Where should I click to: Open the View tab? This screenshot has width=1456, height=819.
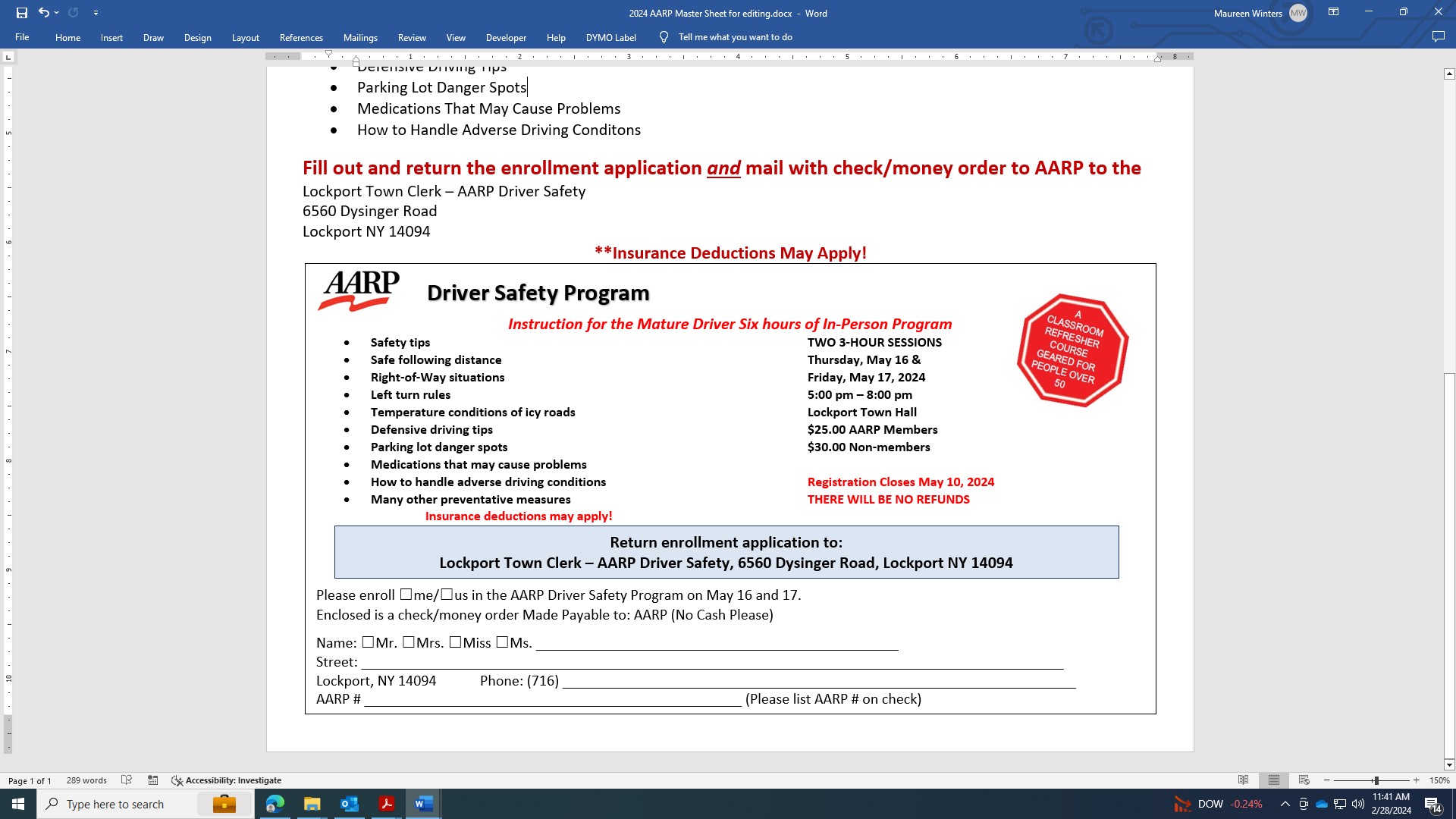click(456, 37)
